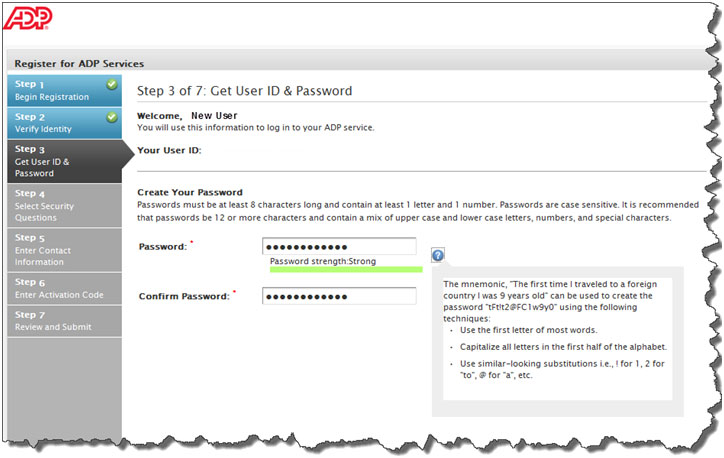
Task: Click the Register for ADP Services header
Action: (79, 64)
